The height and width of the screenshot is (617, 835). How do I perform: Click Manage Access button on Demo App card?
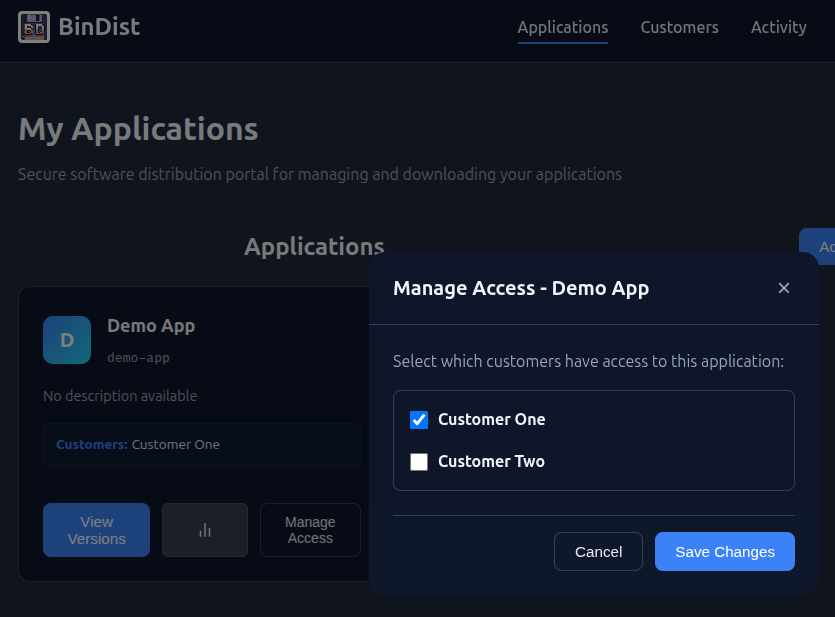click(310, 530)
